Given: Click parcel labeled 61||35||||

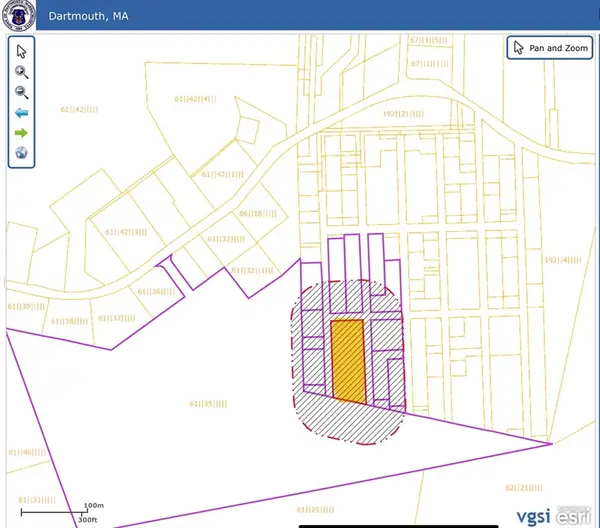Looking at the screenshot, I should pos(208,403).
